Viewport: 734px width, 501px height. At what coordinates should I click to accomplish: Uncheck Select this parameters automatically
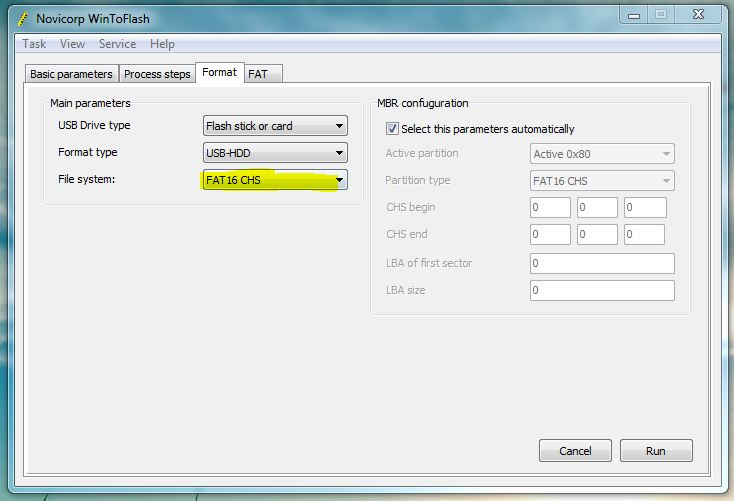pos(392,129)
